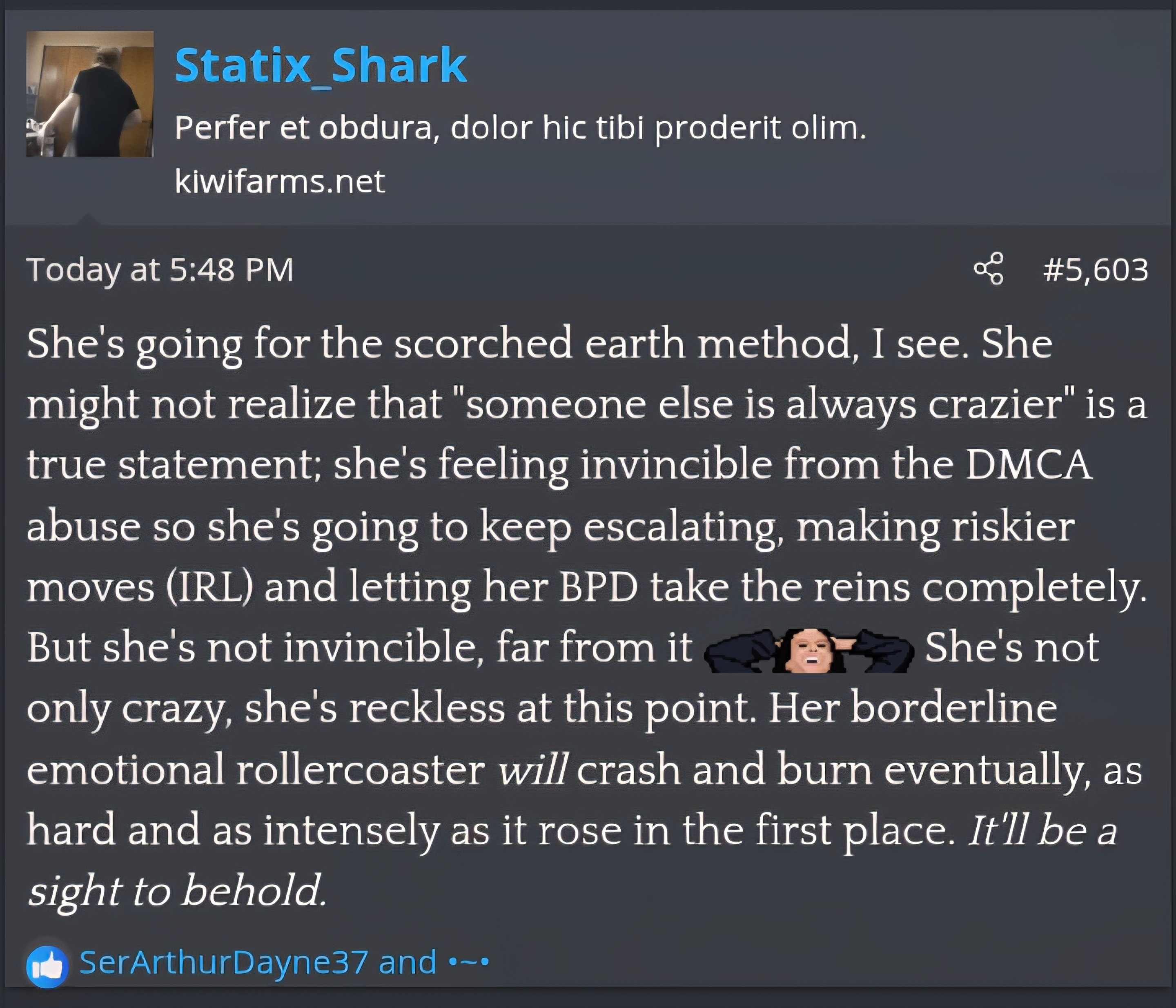
Task: Click the share icon beside post number
Action: point(989,269)
